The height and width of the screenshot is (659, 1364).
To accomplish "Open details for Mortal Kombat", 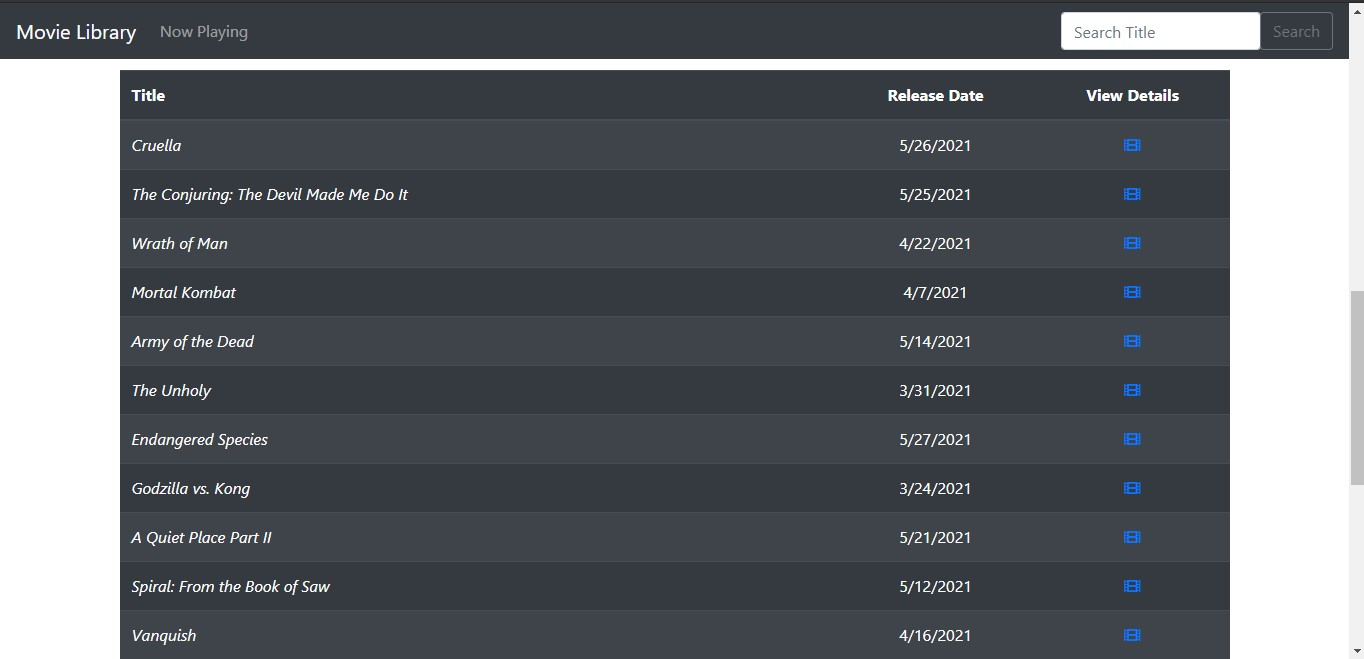I will tap(1131, 292).
